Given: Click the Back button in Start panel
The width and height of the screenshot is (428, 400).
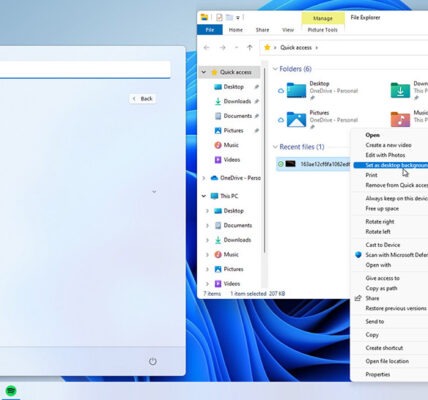Looking at the screenshot, I should pos(143,99).
